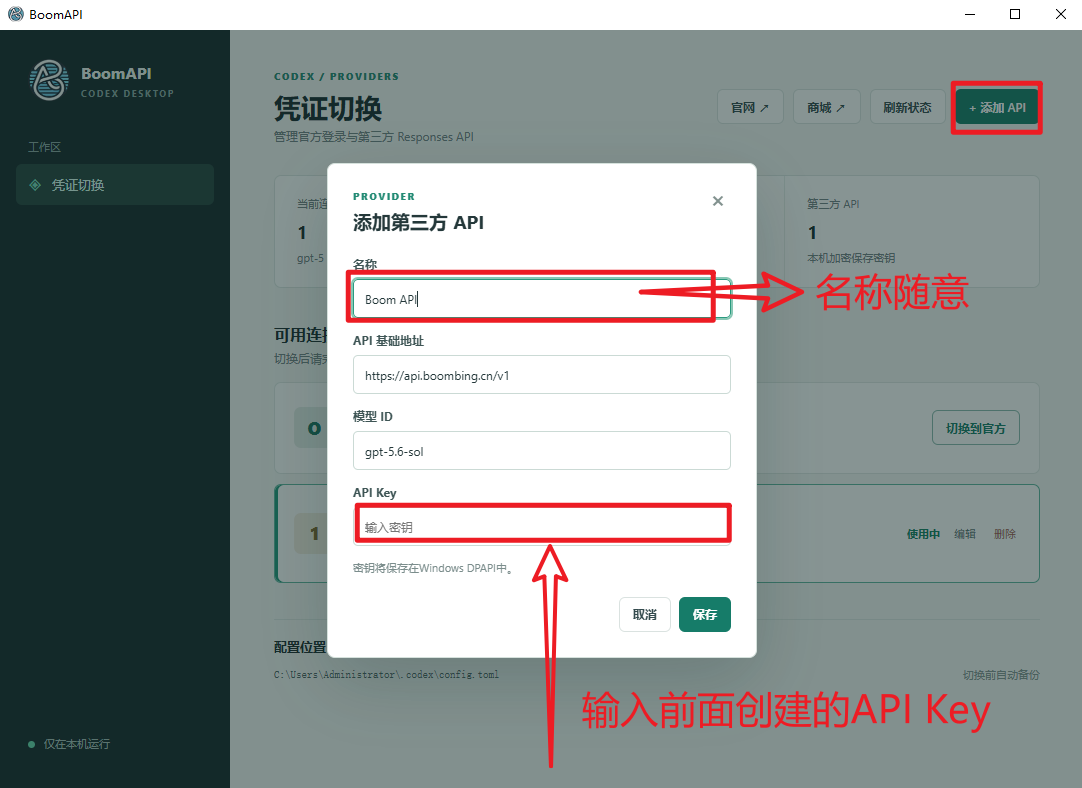Click the 本机加密保存密钥 text
The width and height of the screenshot is (1082, 788).
(x=851, y=258)
